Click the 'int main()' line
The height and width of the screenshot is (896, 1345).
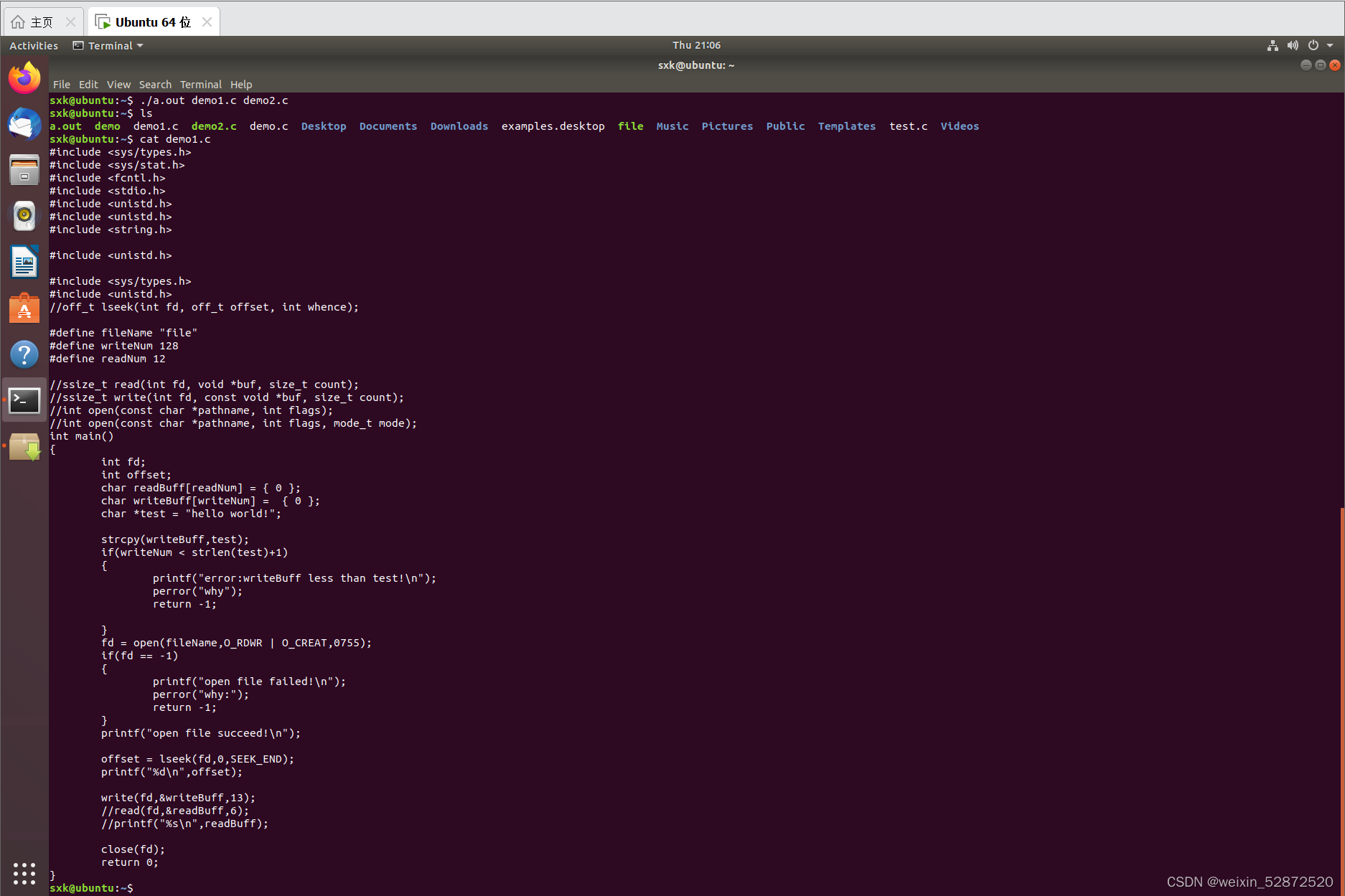pos(82,436)
